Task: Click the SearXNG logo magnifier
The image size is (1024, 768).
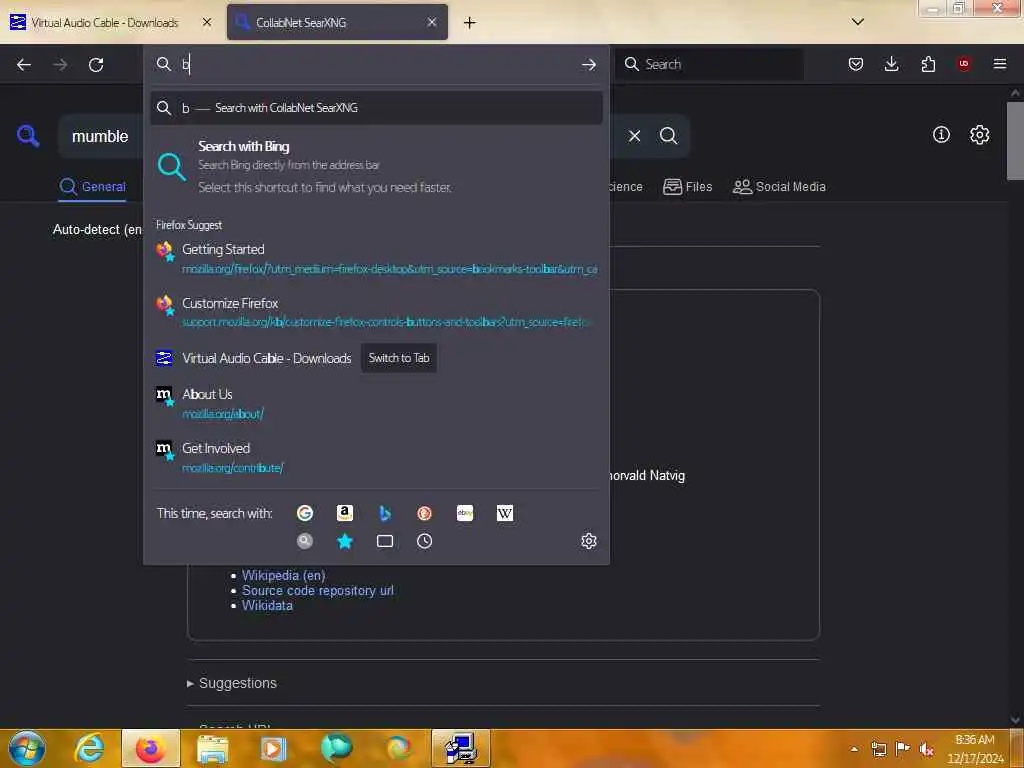Action: point(27,136)
